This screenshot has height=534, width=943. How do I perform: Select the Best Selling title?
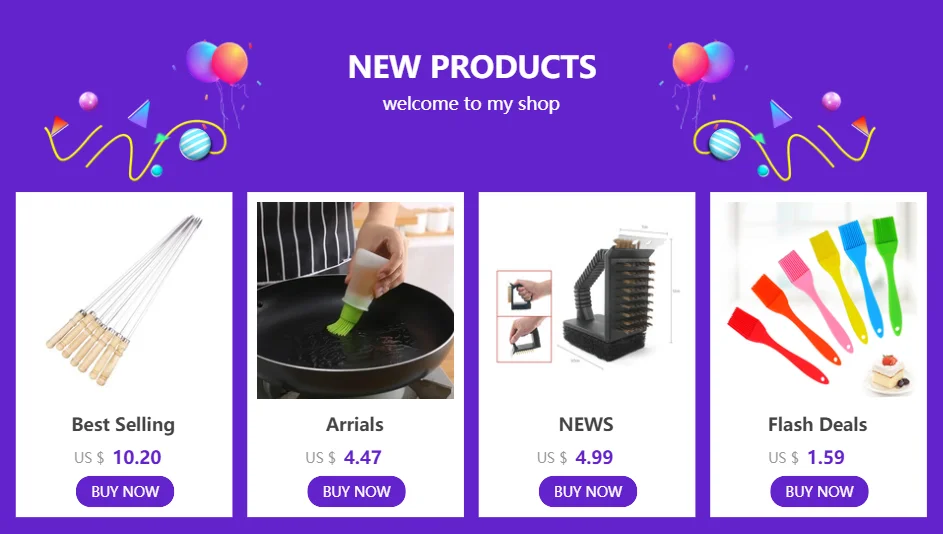point(123,425)
